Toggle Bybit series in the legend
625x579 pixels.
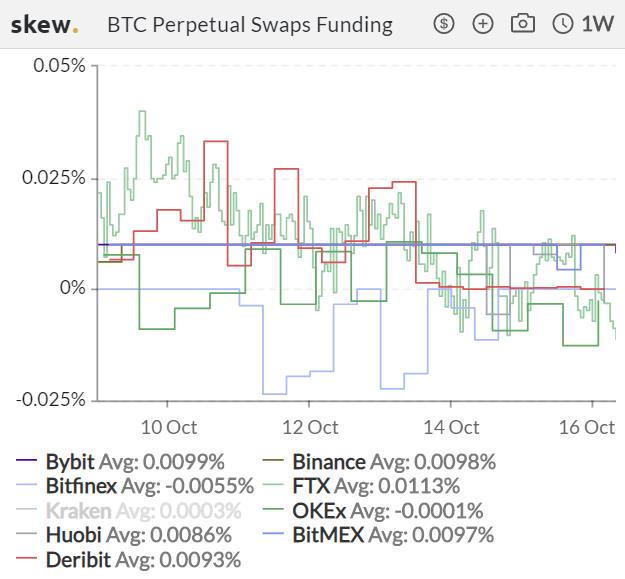click(x=120, y=461)
